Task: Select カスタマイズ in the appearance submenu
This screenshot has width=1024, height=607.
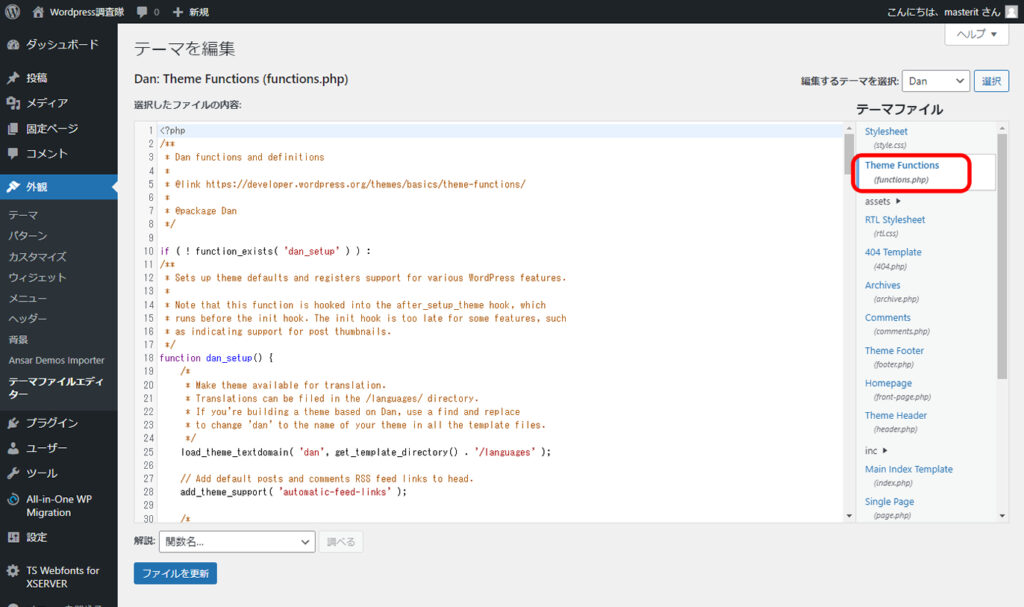Action: [37, 257]
